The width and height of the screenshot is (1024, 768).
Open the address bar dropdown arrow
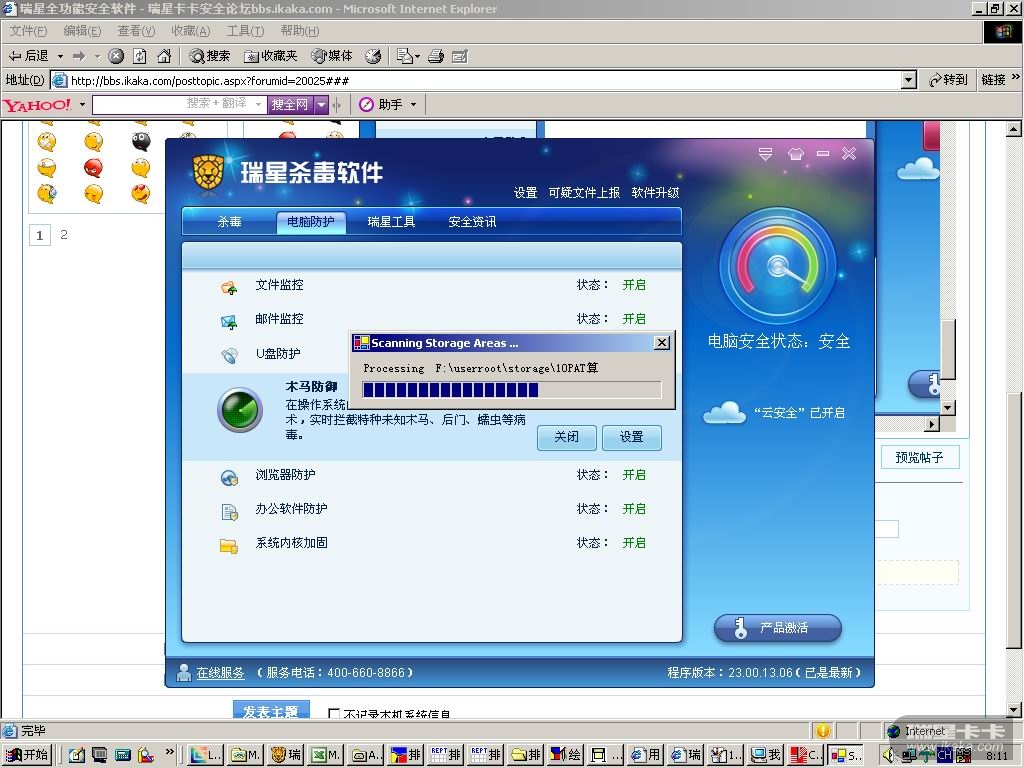pos(908,80)
